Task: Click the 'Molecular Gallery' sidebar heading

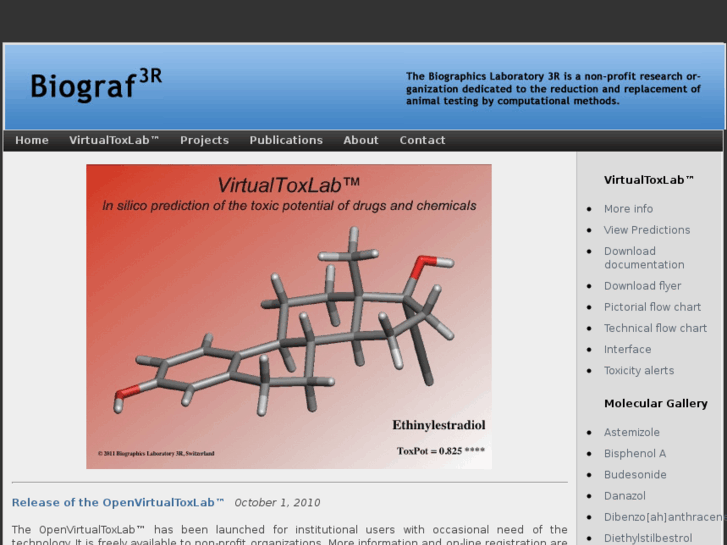Action: [x=656, y=404]
